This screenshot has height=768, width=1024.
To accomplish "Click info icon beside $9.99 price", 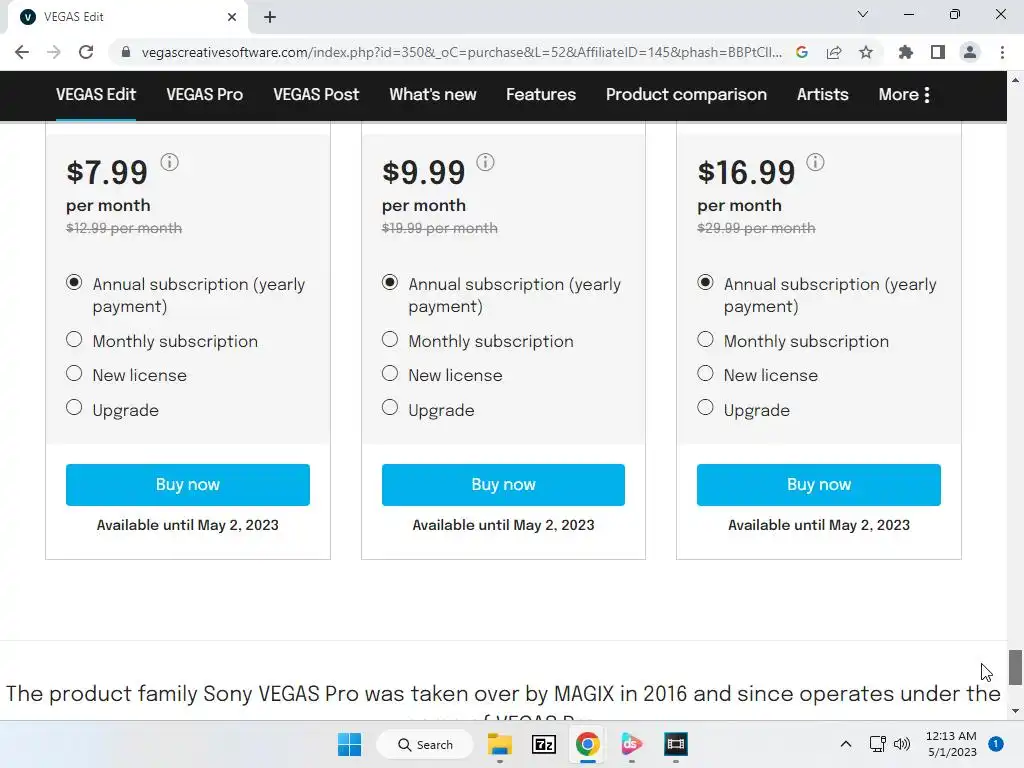I will coord(485,162).
